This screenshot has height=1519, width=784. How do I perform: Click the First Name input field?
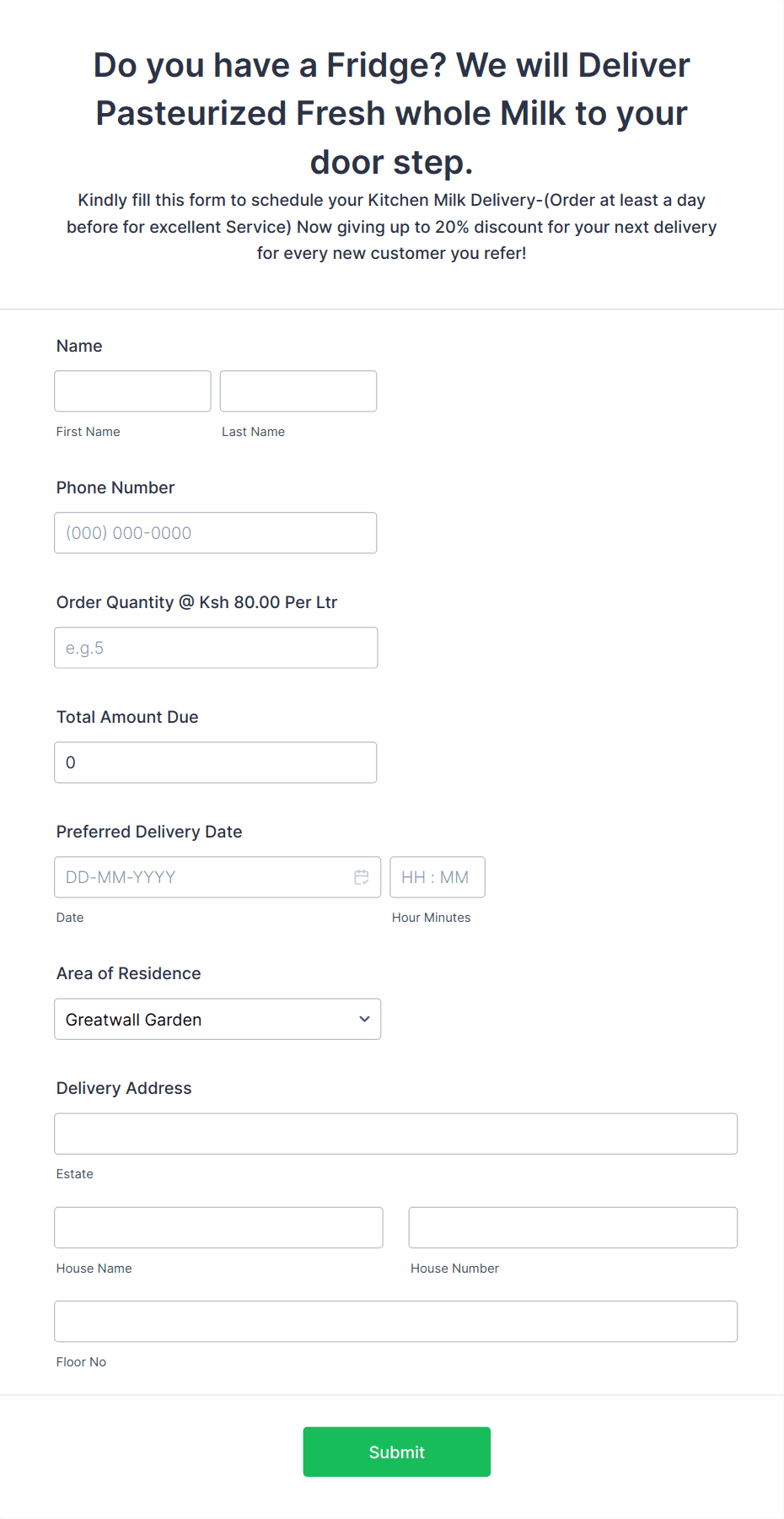pos(132,391)
